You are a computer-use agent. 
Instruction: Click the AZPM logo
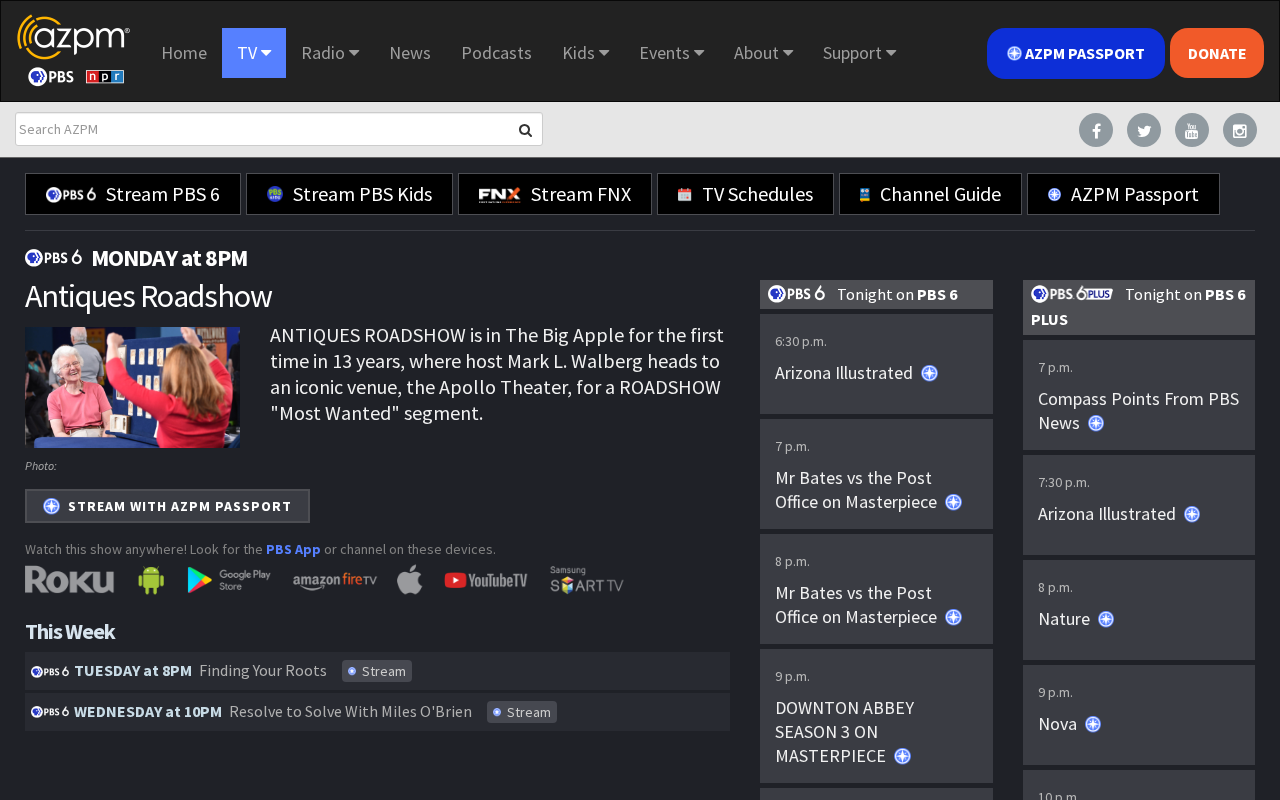coord(73,37)
